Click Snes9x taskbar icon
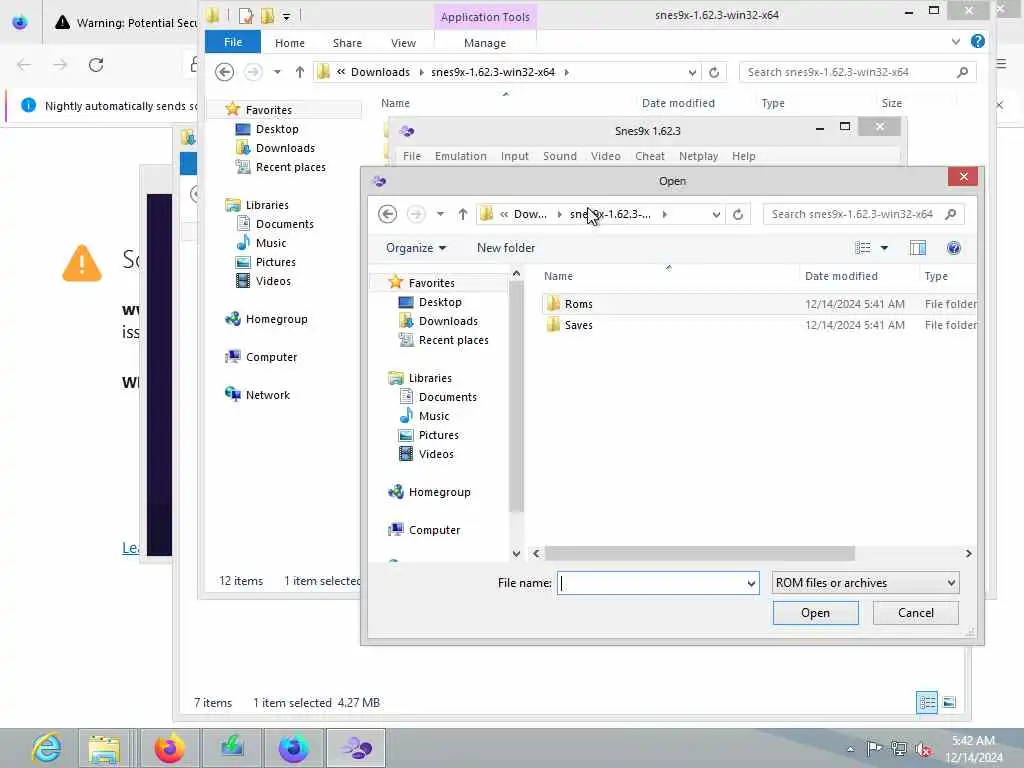 [x=356, y=748]
